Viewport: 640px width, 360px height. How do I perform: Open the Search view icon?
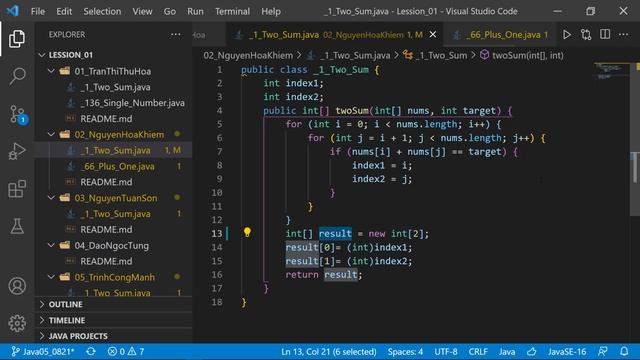coord(17,76)
